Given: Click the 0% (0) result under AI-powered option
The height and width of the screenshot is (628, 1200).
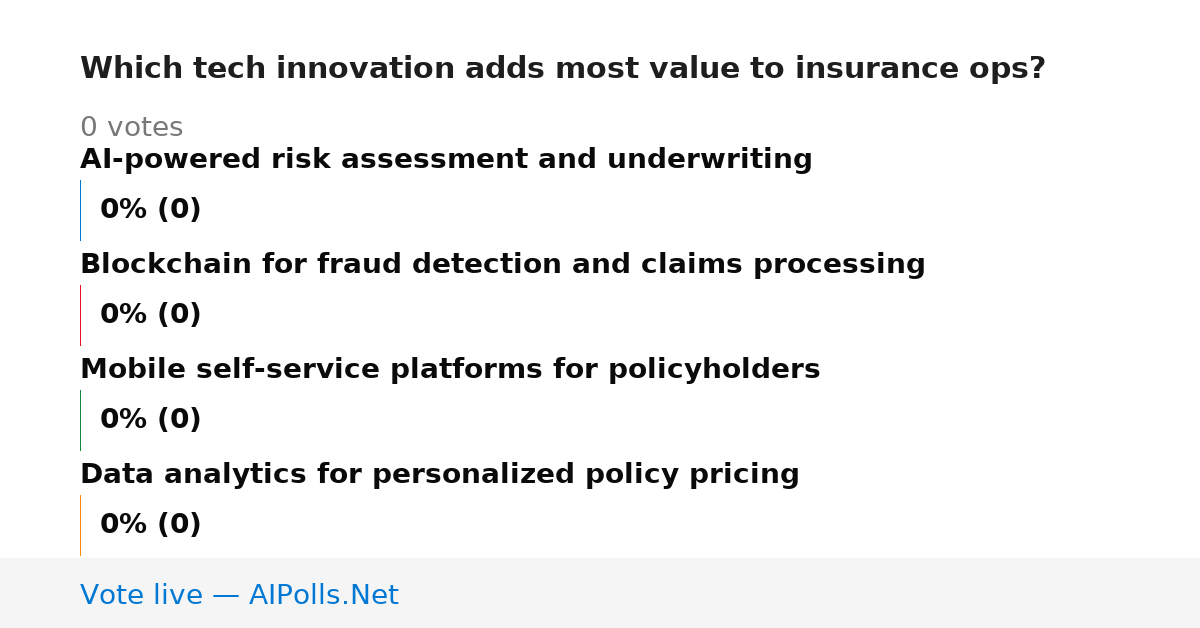Looking at the screenshot, I should (x=151, y=210).
